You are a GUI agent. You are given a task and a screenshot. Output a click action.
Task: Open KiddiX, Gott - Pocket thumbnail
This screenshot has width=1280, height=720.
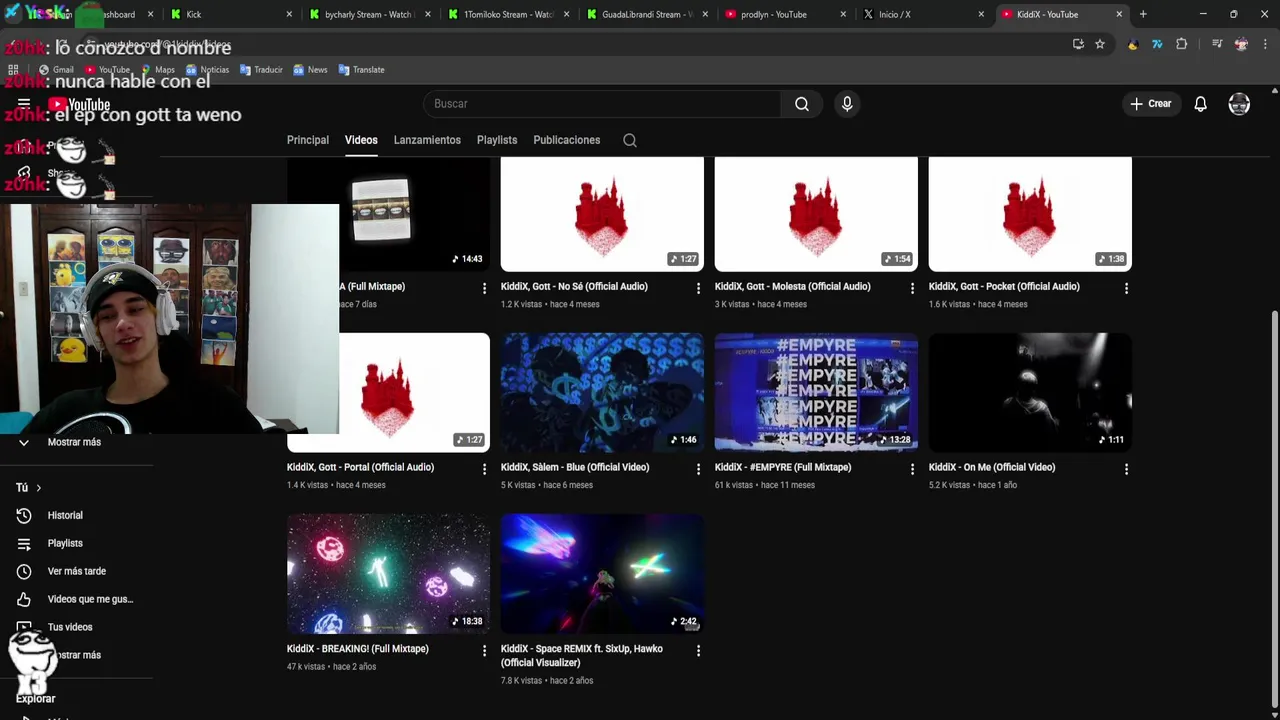(1030, 214)
